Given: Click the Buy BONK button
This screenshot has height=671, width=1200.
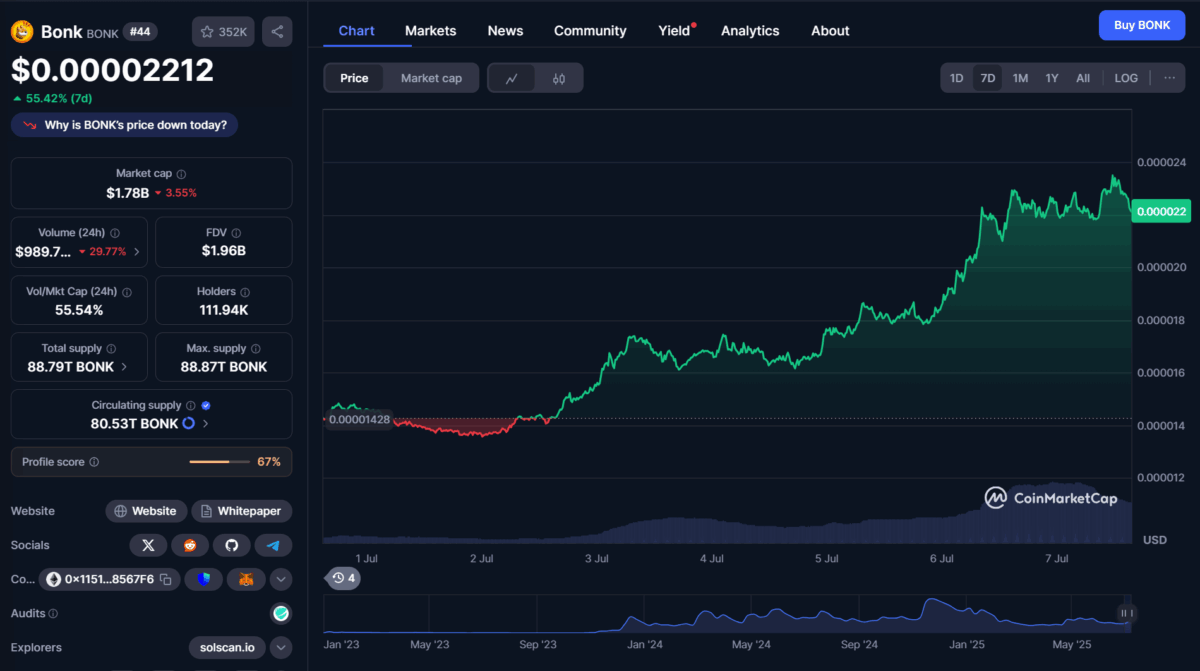Looking at the screenshot, I should (x=1141, y=25).
